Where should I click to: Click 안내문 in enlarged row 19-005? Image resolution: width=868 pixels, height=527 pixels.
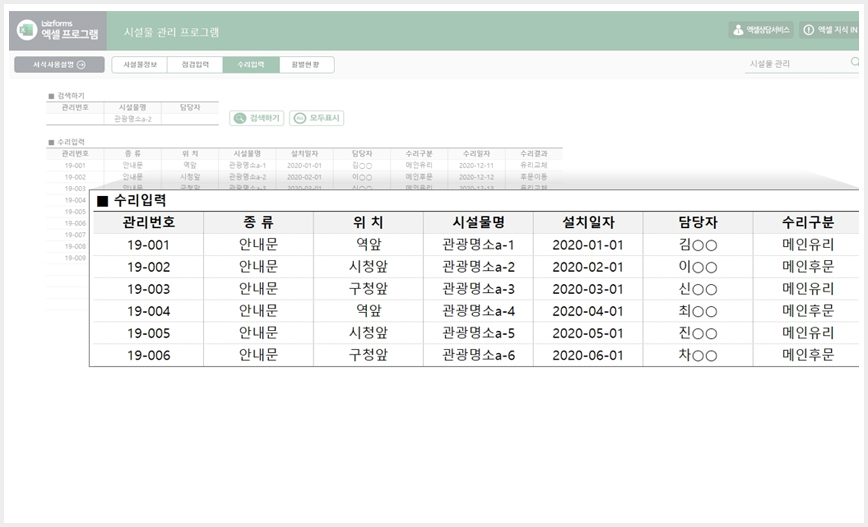[258, 333]
